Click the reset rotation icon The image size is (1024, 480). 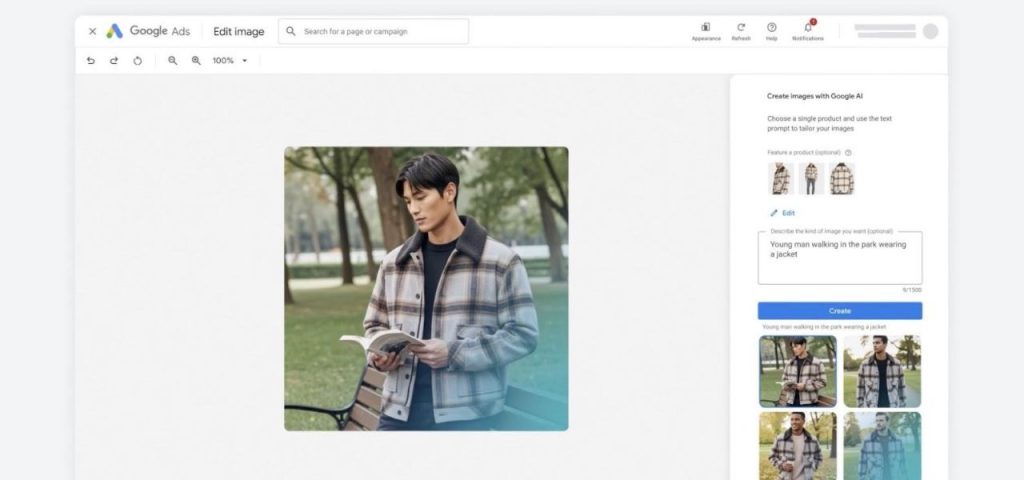137,61
